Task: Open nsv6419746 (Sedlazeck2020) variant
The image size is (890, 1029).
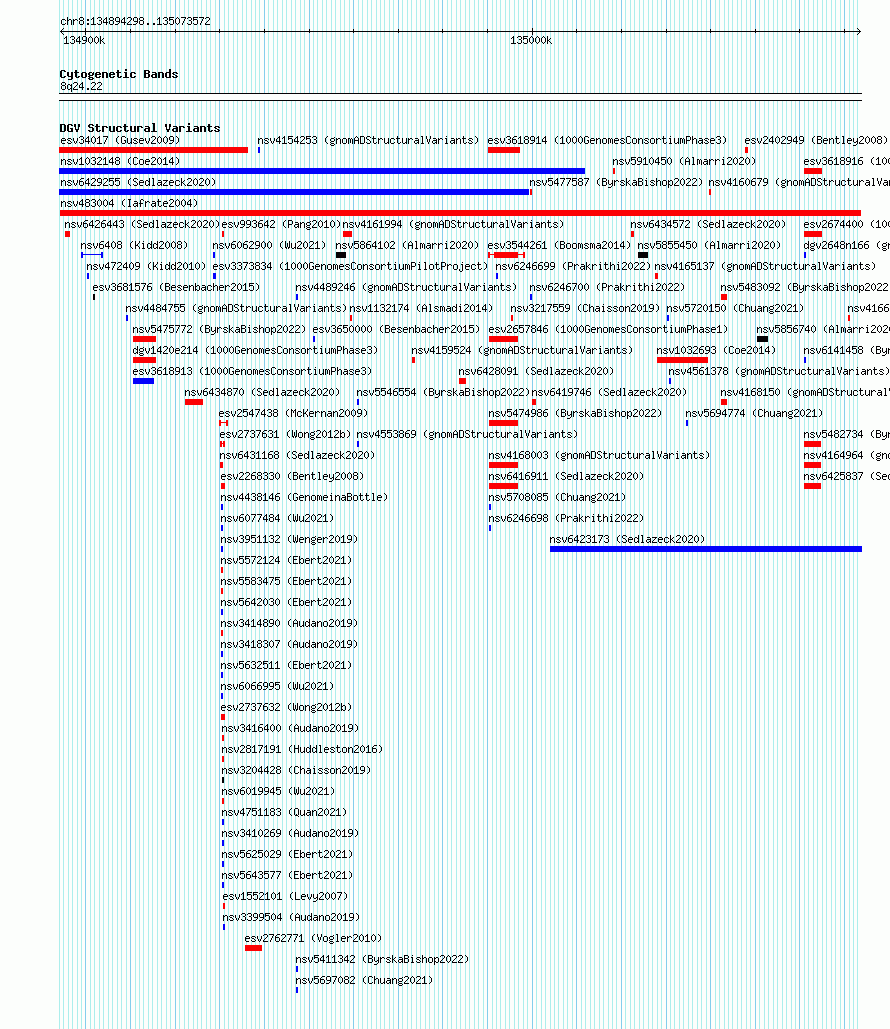Action: [x=609, y=392]
